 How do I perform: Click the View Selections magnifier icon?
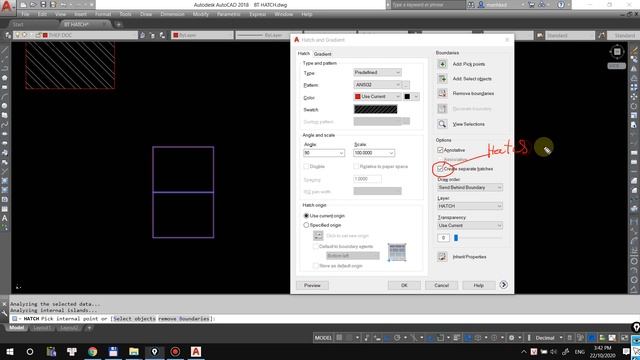pyautogui.click(x=442, y=124)
